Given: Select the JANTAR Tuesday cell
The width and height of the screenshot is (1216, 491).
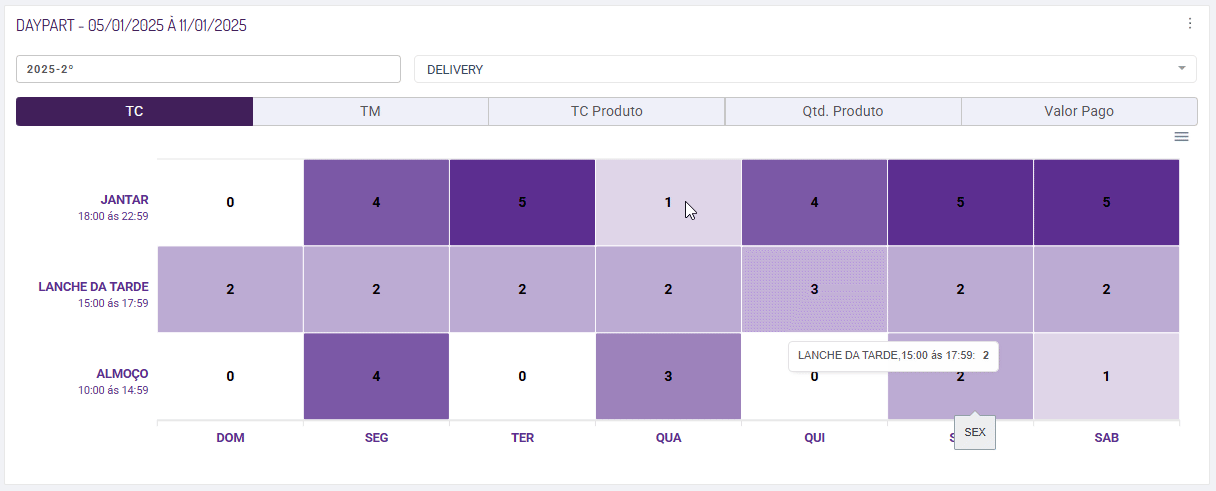Looking at the screenshot, I should tap(522, 202).
